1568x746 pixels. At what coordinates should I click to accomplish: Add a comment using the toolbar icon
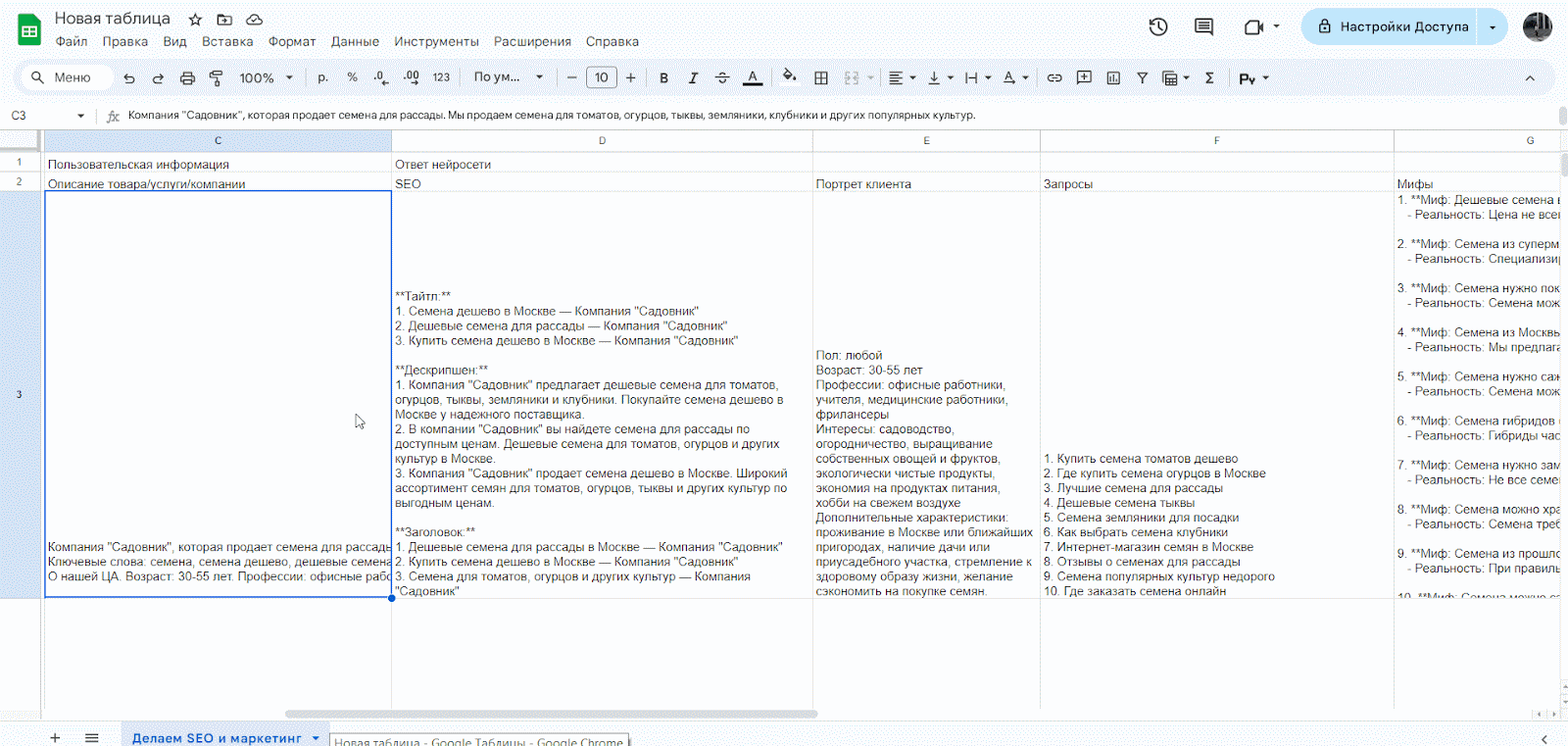(x=1084, y=77)
